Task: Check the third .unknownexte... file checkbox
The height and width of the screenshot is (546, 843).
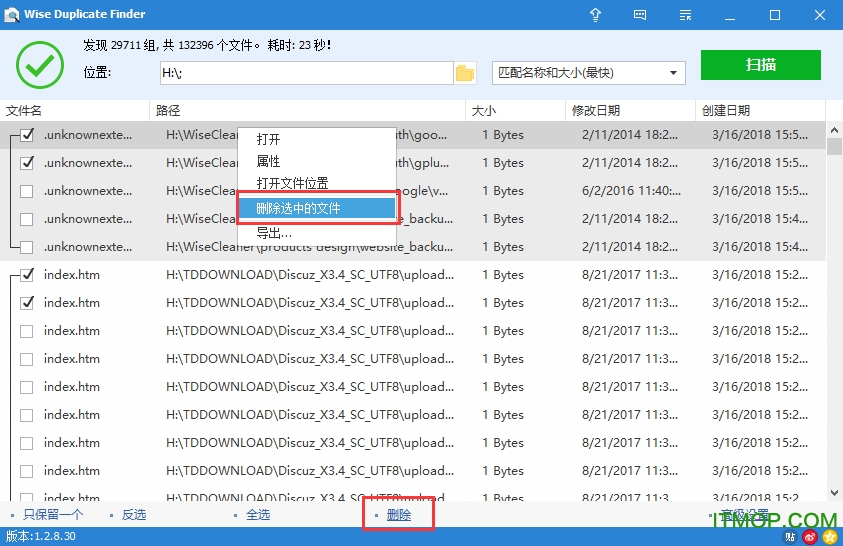Action: tap(27, 191)
